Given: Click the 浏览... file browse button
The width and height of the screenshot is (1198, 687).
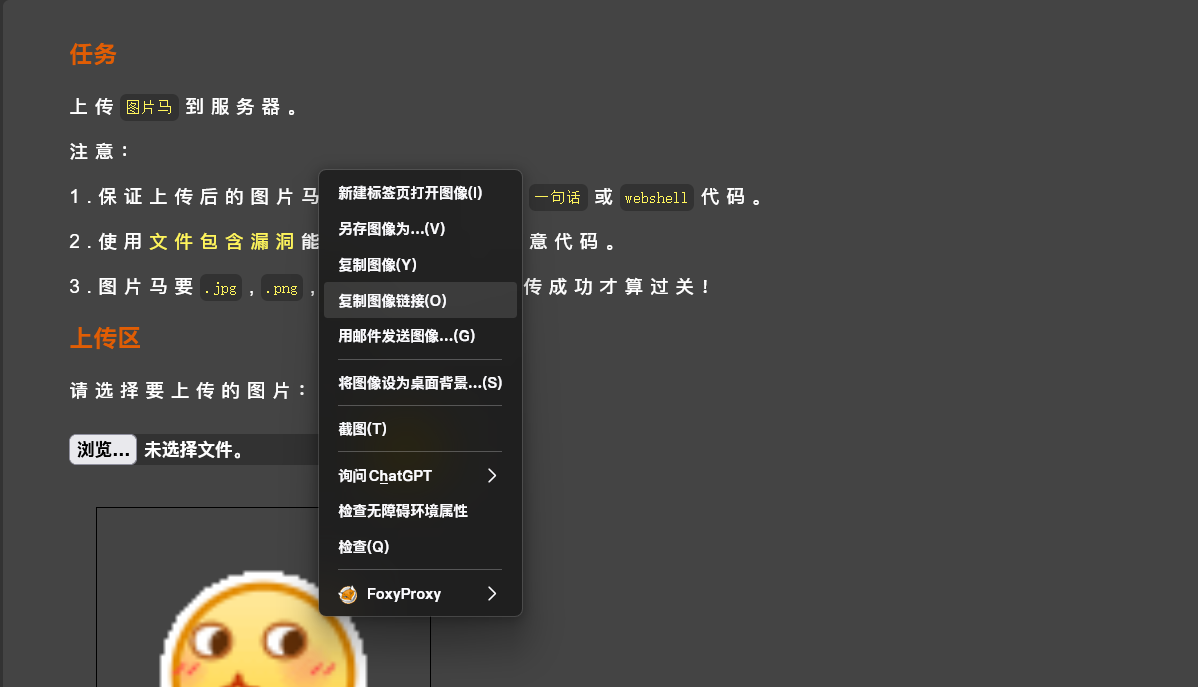Looking at the screenshot, I should click(x=103, y=449).
